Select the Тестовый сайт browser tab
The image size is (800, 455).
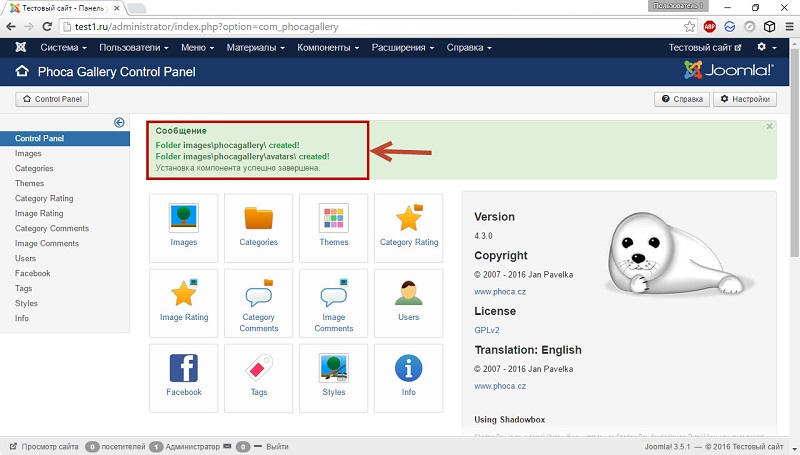pyautogui.click(x=64, y=8)
